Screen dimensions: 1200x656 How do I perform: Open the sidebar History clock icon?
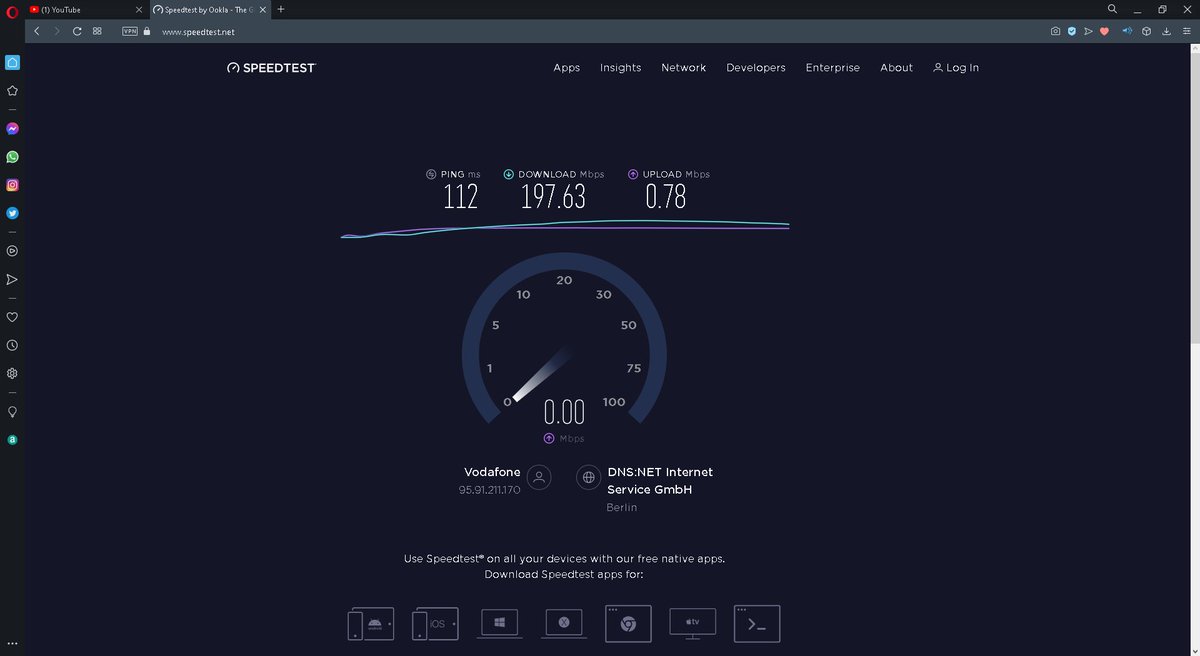(13, 345)
